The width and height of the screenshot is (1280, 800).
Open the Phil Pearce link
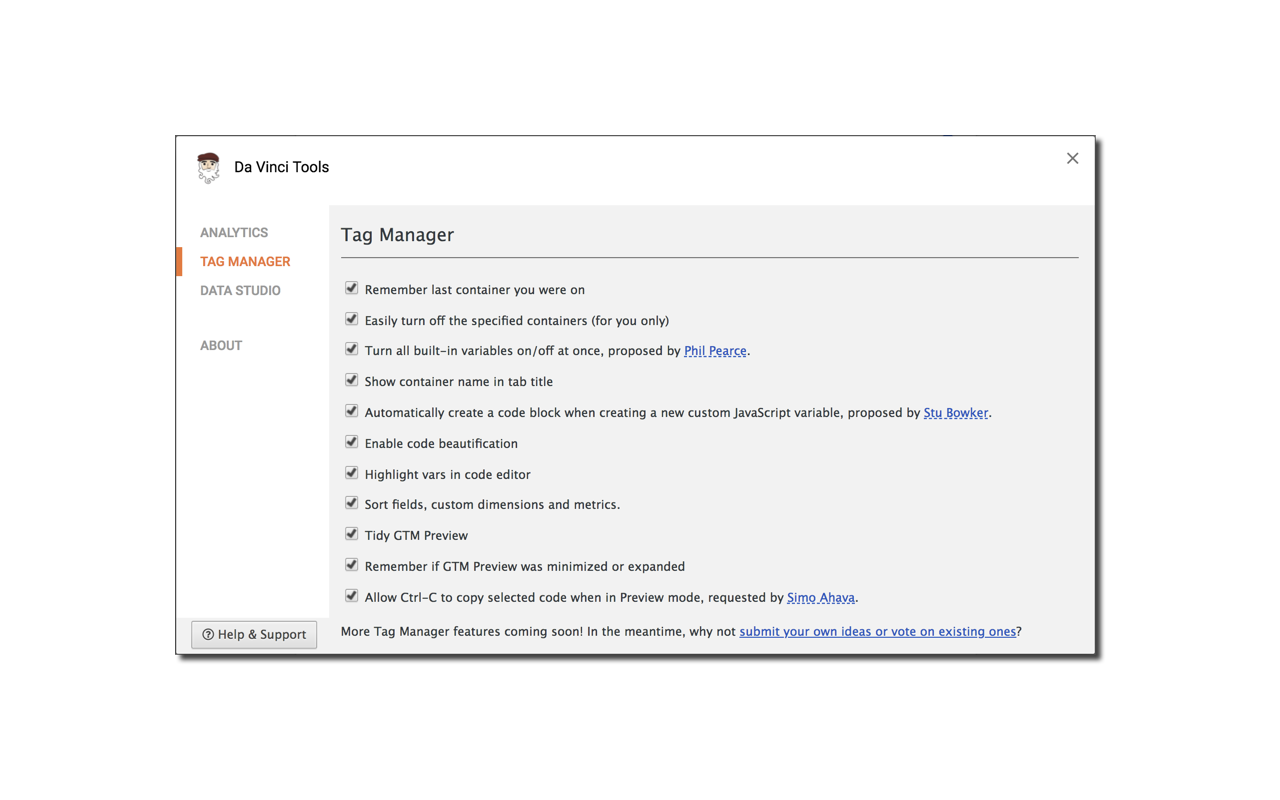pyautogui.click(x=715, y=351)
